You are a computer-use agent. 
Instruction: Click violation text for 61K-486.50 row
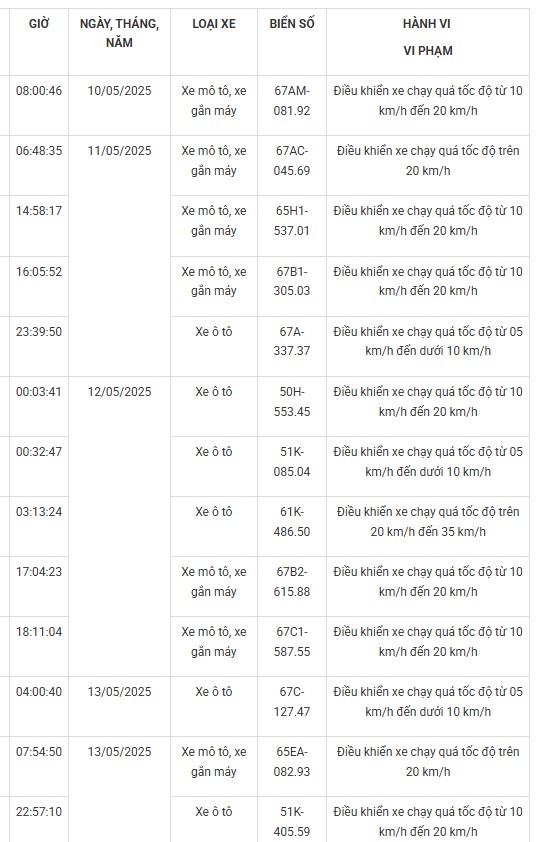tap(427, 521)
